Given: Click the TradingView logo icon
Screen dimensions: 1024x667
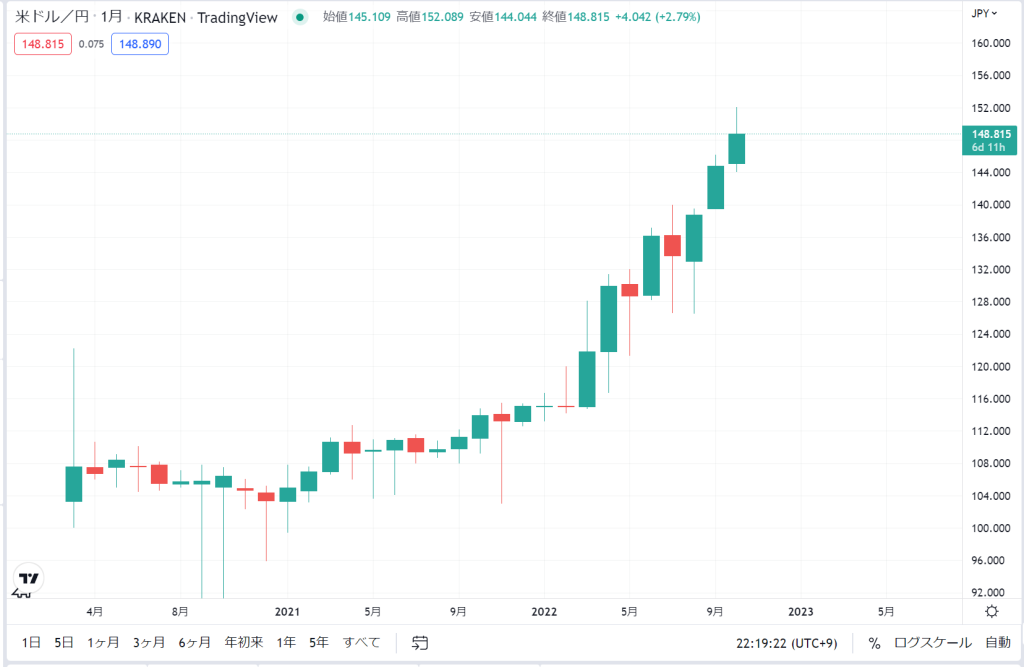Looking at the screenshot, I should pyautogui.click(x=28, y=579).
